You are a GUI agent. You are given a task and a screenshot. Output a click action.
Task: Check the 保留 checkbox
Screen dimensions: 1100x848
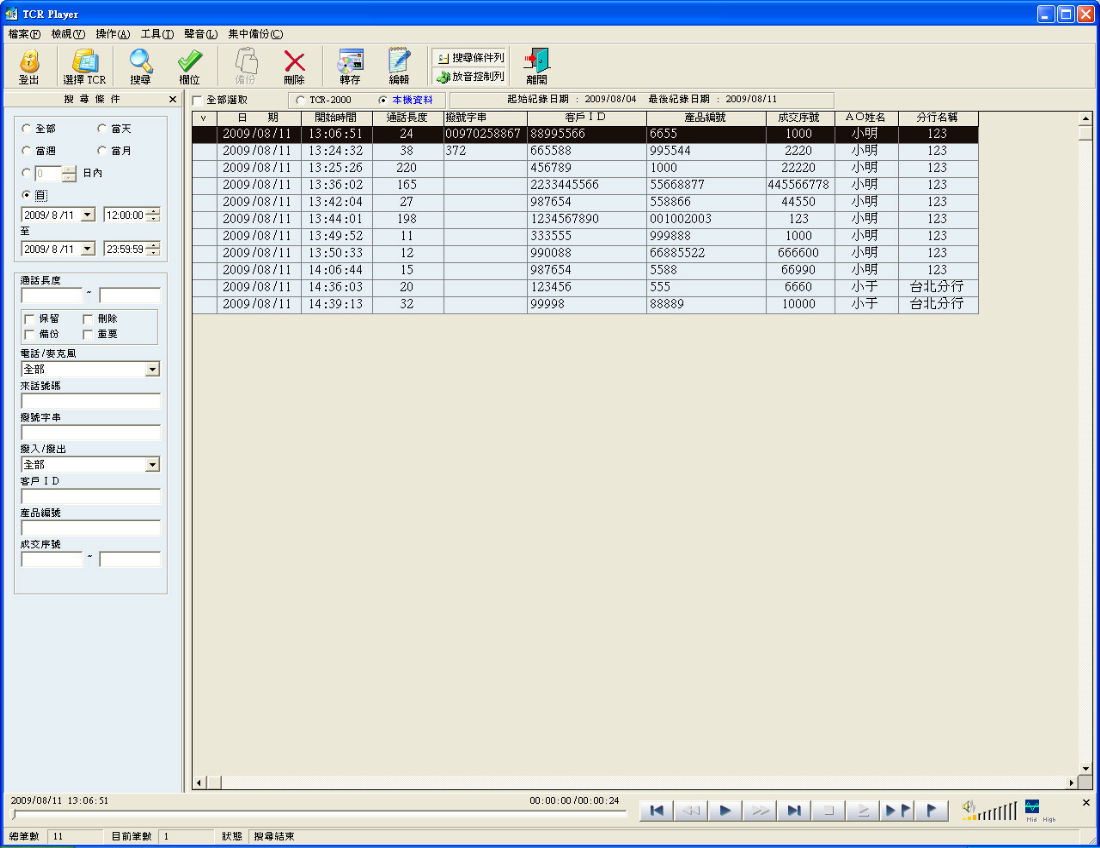tap(29, 319)
